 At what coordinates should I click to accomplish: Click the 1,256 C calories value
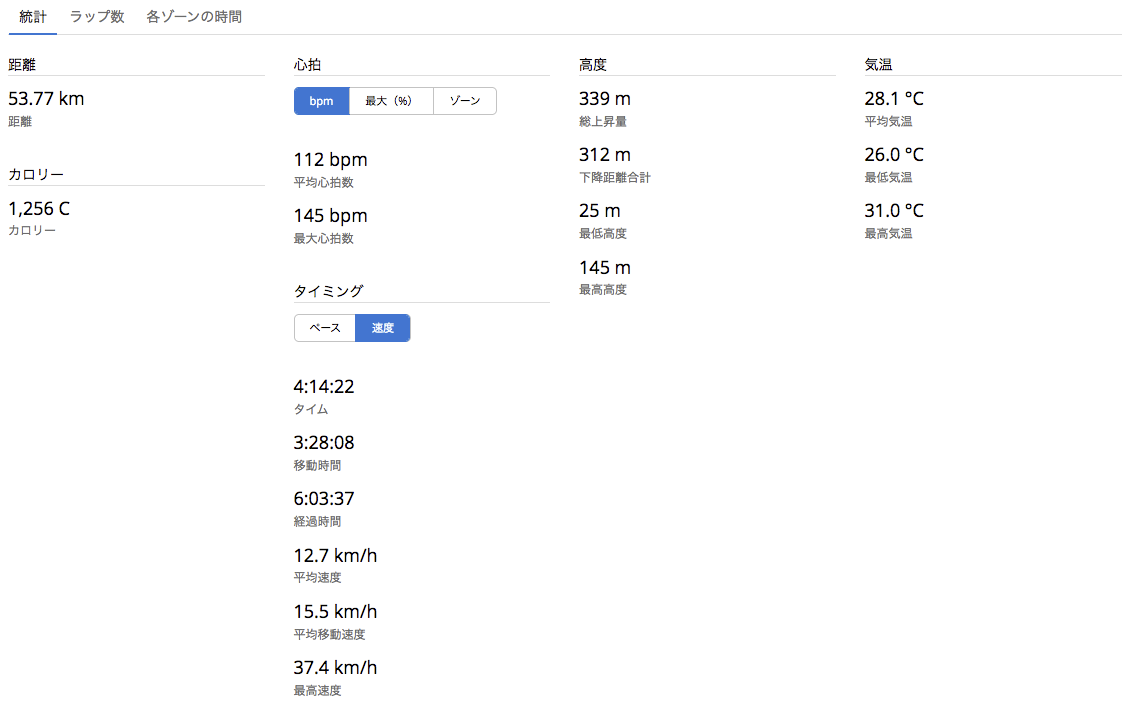(x=39, y=209)
